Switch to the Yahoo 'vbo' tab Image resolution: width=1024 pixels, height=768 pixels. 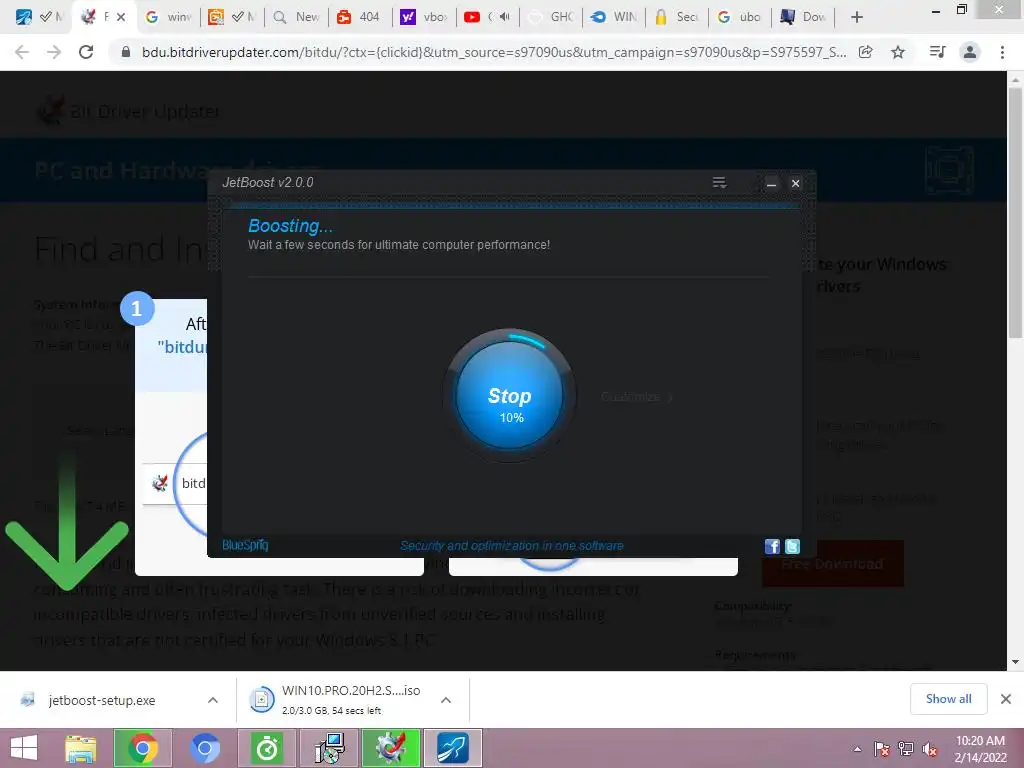pos(424,17)
